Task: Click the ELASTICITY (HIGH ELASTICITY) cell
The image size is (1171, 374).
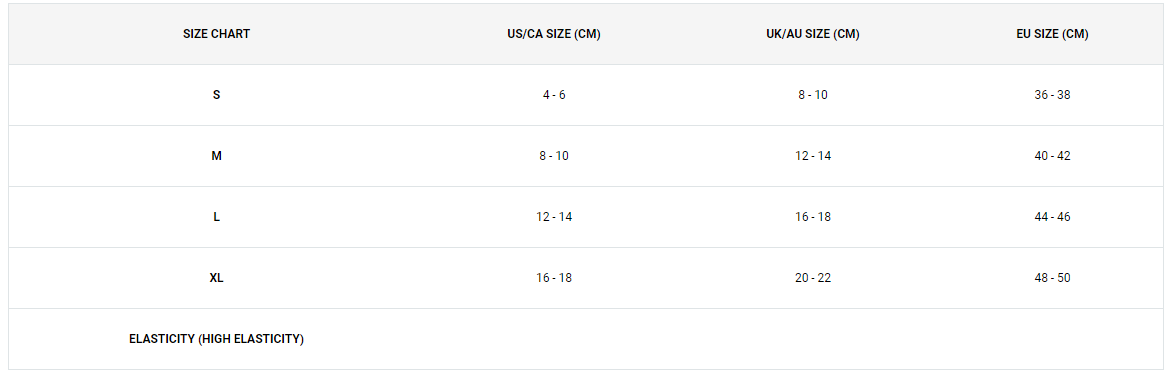Action: [x=217, y=339]
